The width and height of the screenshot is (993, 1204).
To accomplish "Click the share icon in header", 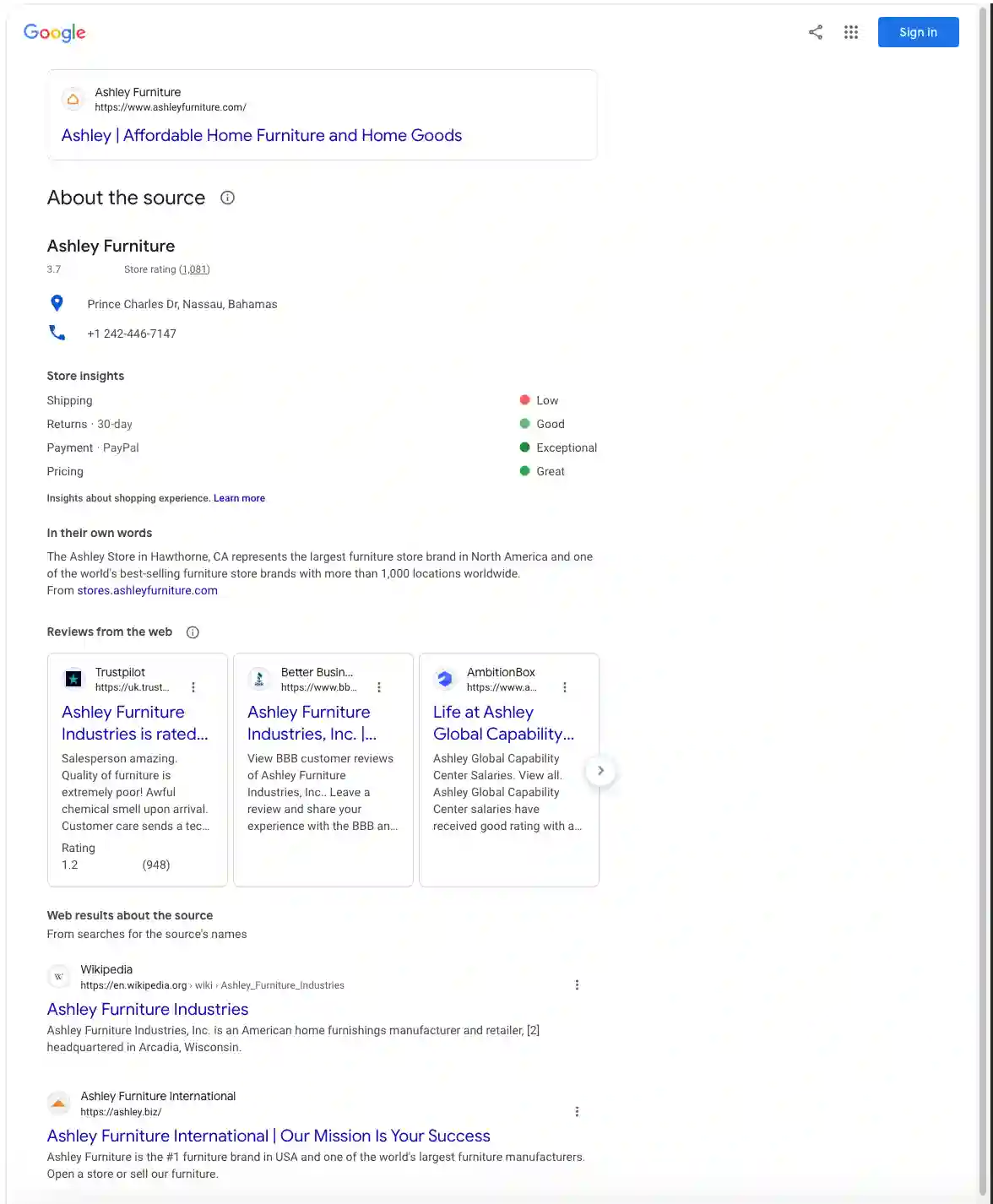I will 815,32.
